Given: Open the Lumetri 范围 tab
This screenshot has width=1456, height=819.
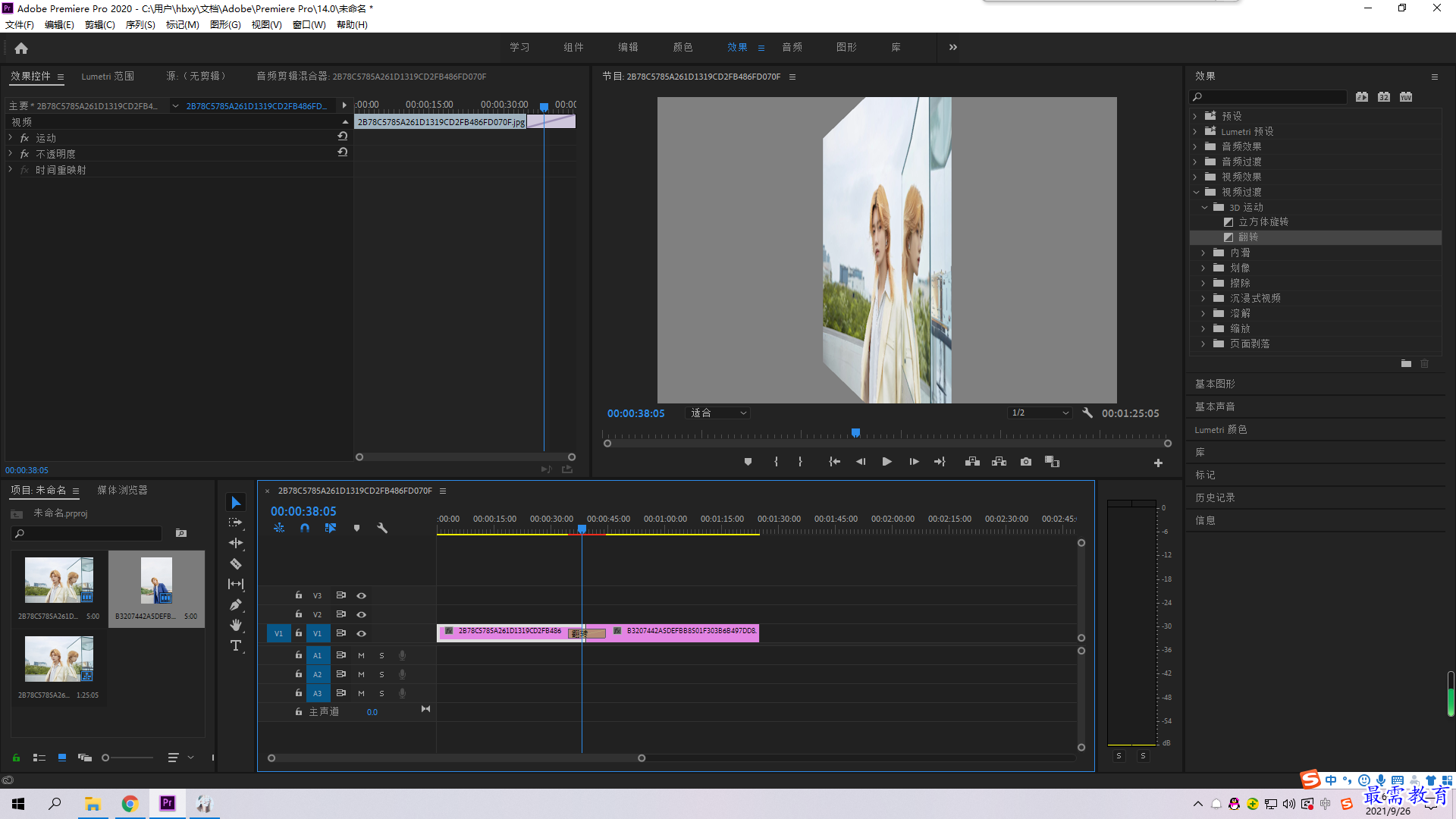Looking at the screenshot, I should click(x=108, y=77).
